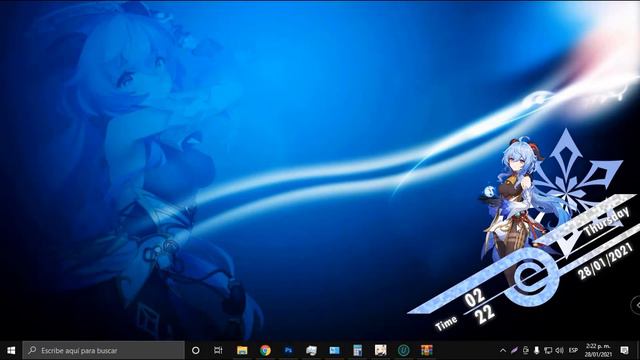Screen dimensions: 640x360
Task: Open the Windows Start menu
Action: click(11, 350)
